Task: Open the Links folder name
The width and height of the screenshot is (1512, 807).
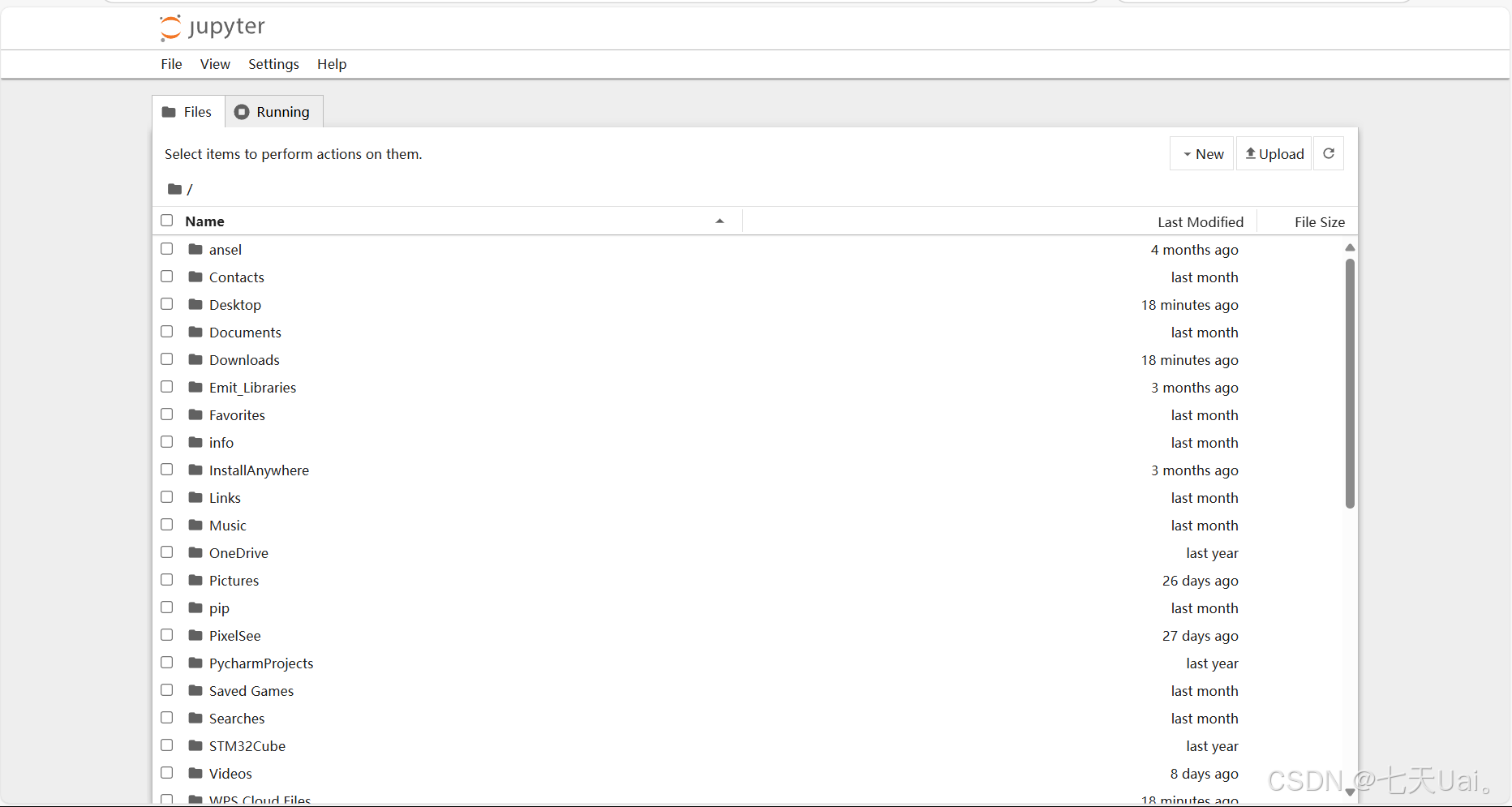Action: click(x=225, y=498)
